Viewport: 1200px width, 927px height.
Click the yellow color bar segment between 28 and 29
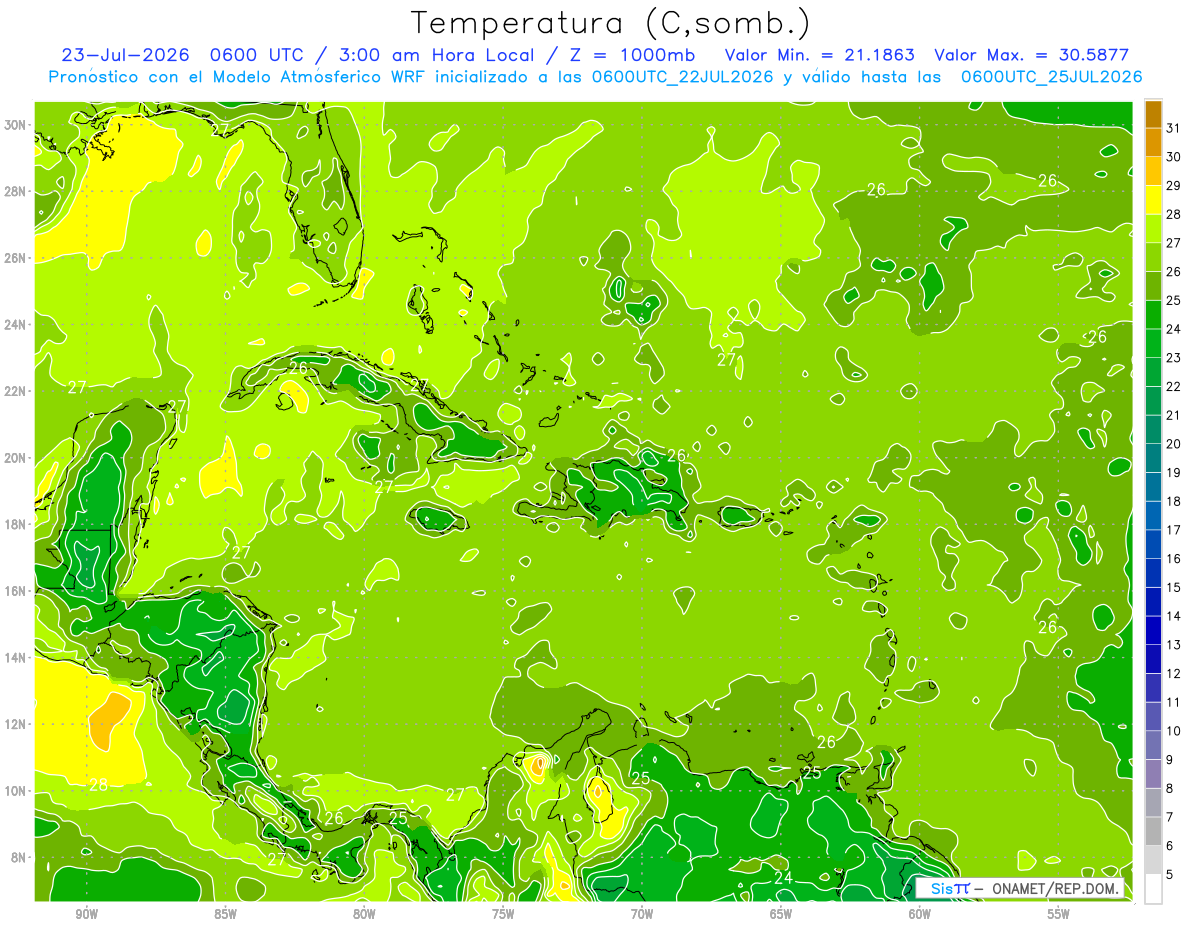pos(1153,200)
